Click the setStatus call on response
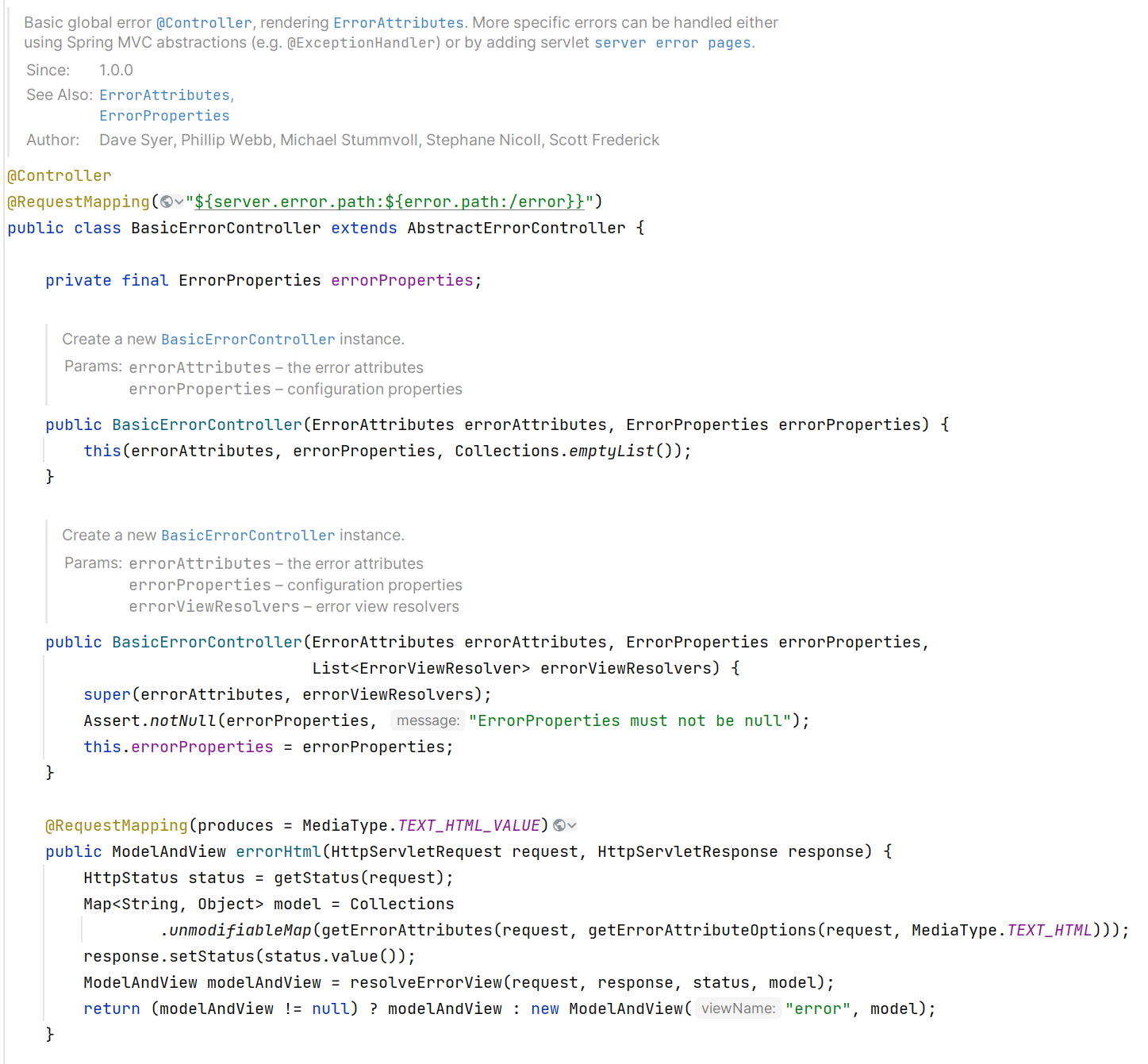The image size is (1148, 1064). tap(212, 956)
